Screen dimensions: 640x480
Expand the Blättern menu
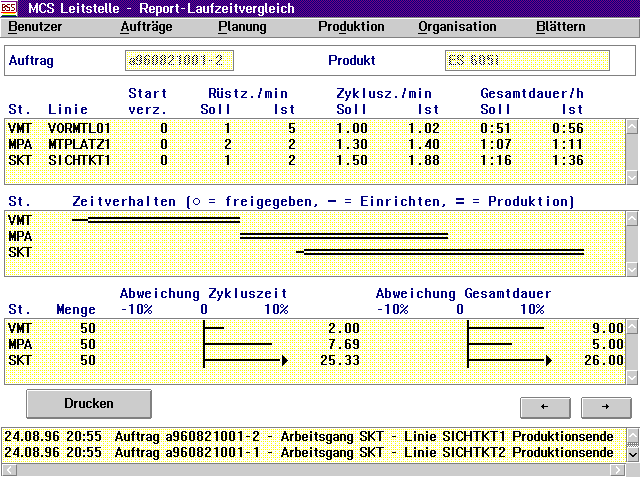[x=561, y=27]
